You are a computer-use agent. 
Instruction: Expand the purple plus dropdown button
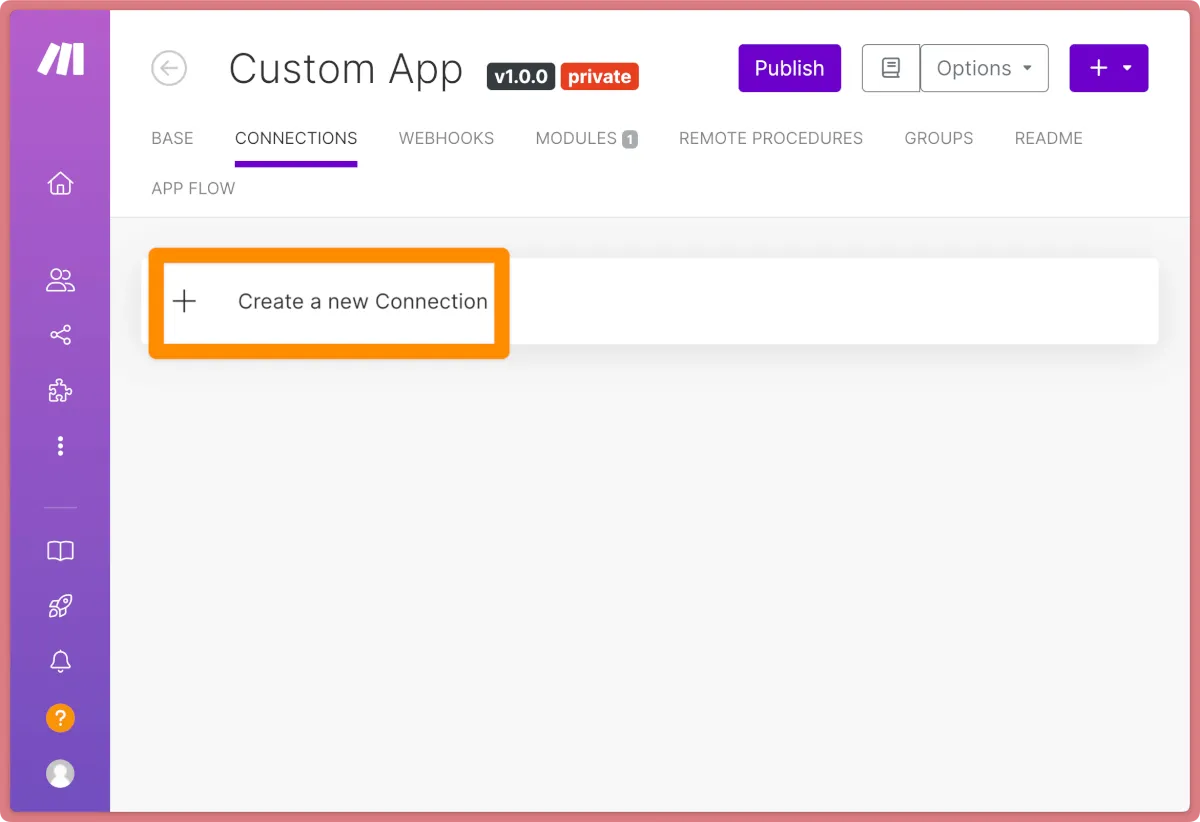pyautogui.click(x=1108, y=69)
